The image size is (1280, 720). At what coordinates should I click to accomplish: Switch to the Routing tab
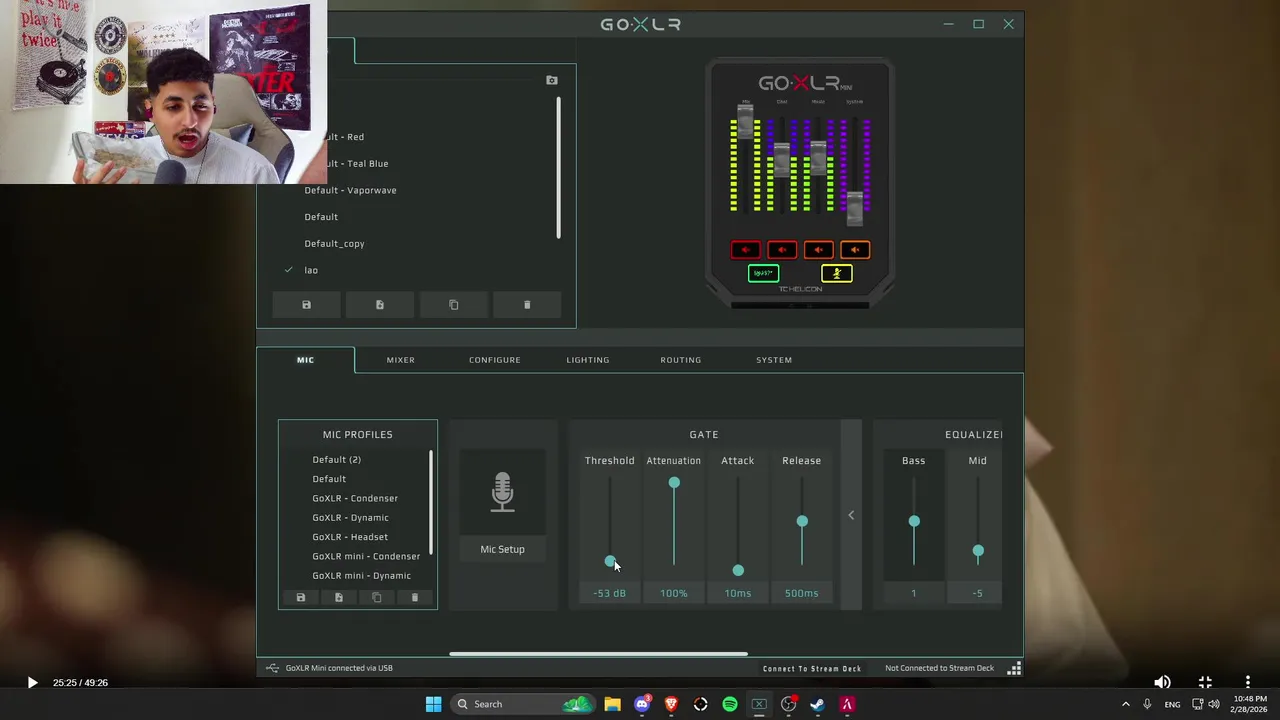[x=680, y=360]
